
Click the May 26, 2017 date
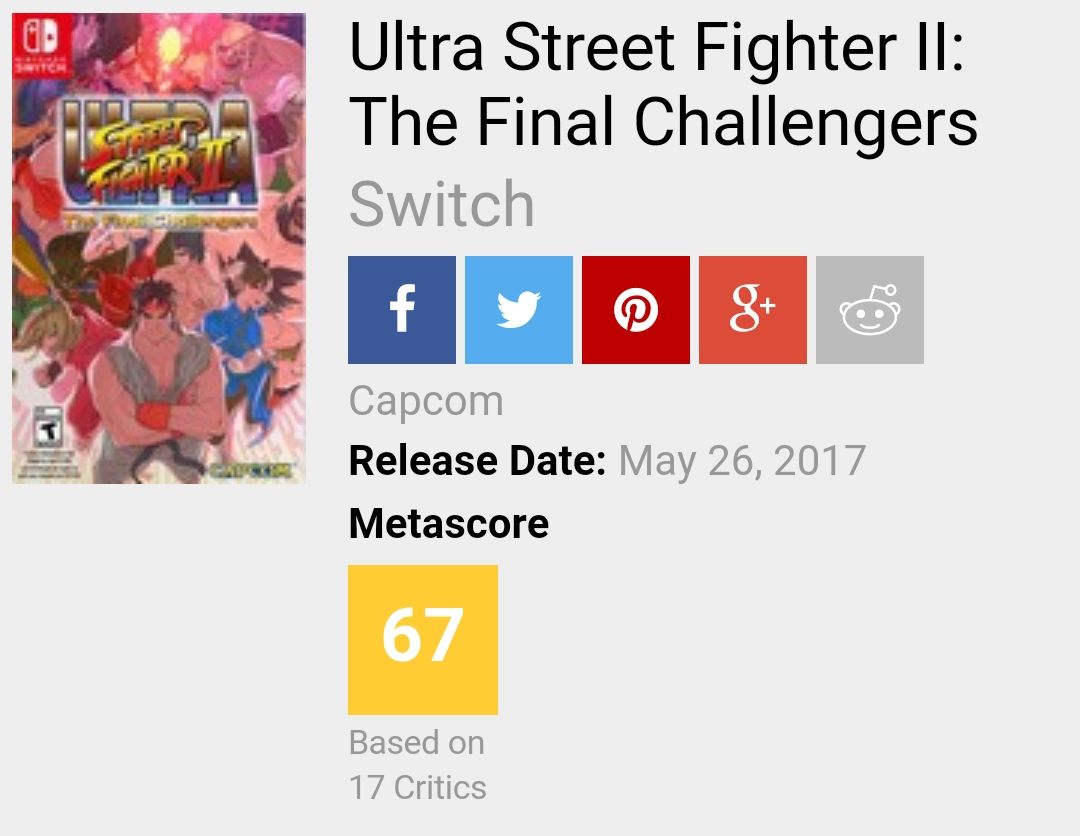pyautogui.click(x=742, y=461)
